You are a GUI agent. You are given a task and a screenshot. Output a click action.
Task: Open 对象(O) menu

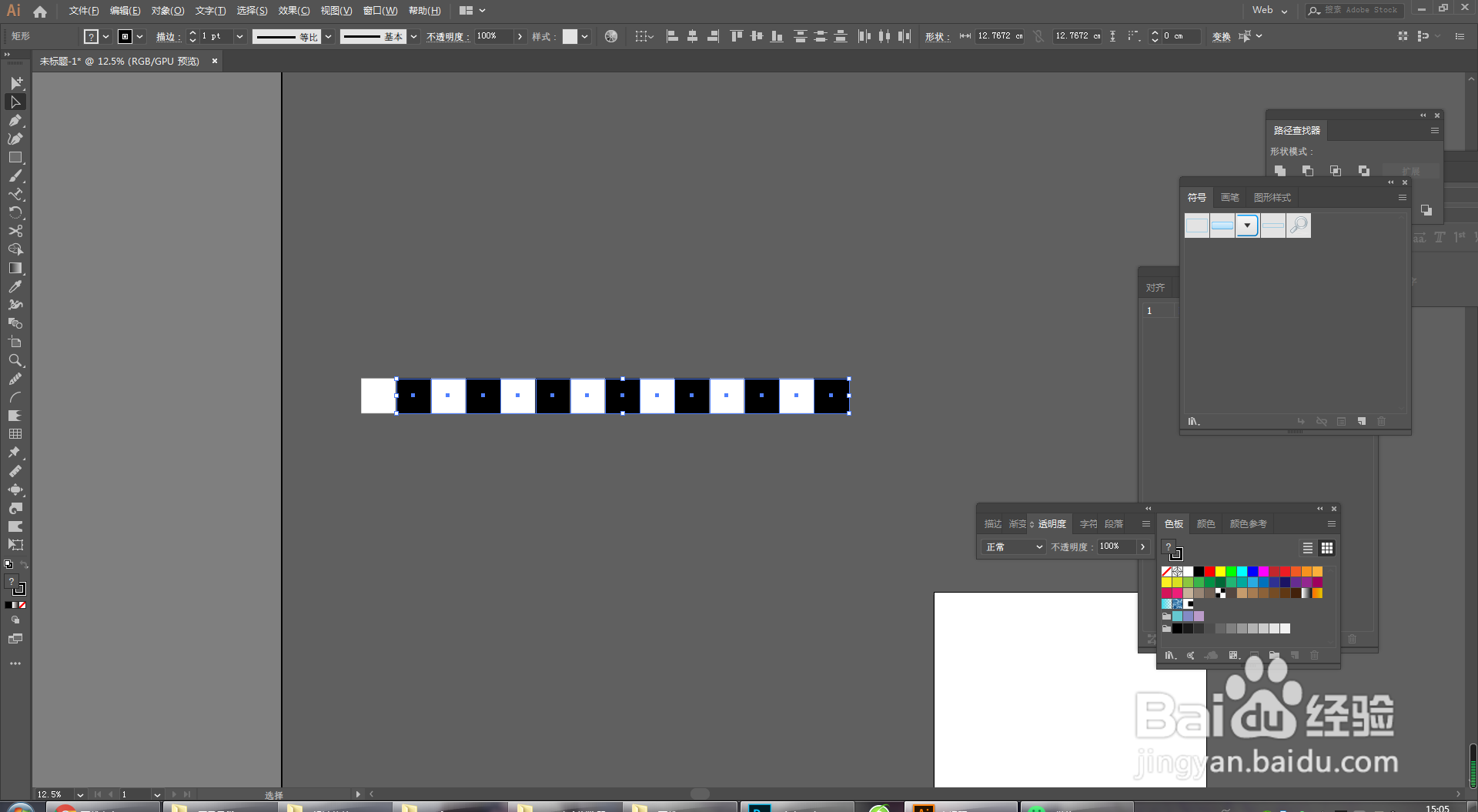point(168,11)
